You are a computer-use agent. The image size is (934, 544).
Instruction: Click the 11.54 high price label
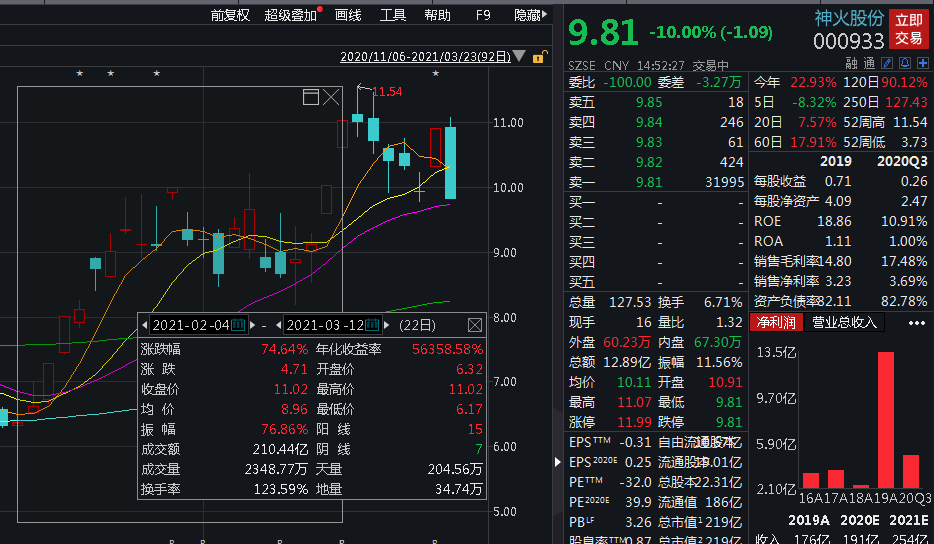(387, 92)
